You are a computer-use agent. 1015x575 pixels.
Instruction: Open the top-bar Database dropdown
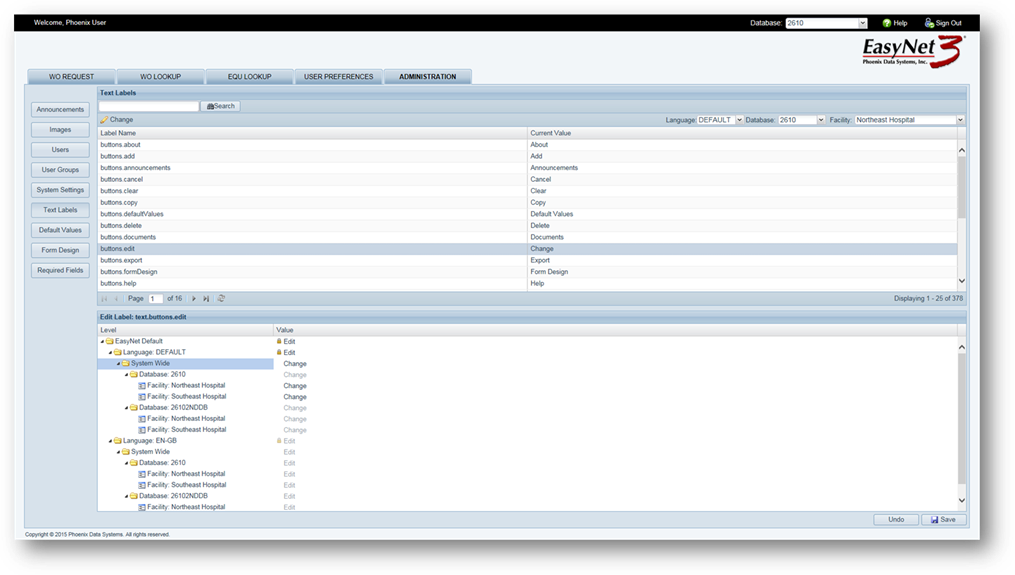(862, 23)
